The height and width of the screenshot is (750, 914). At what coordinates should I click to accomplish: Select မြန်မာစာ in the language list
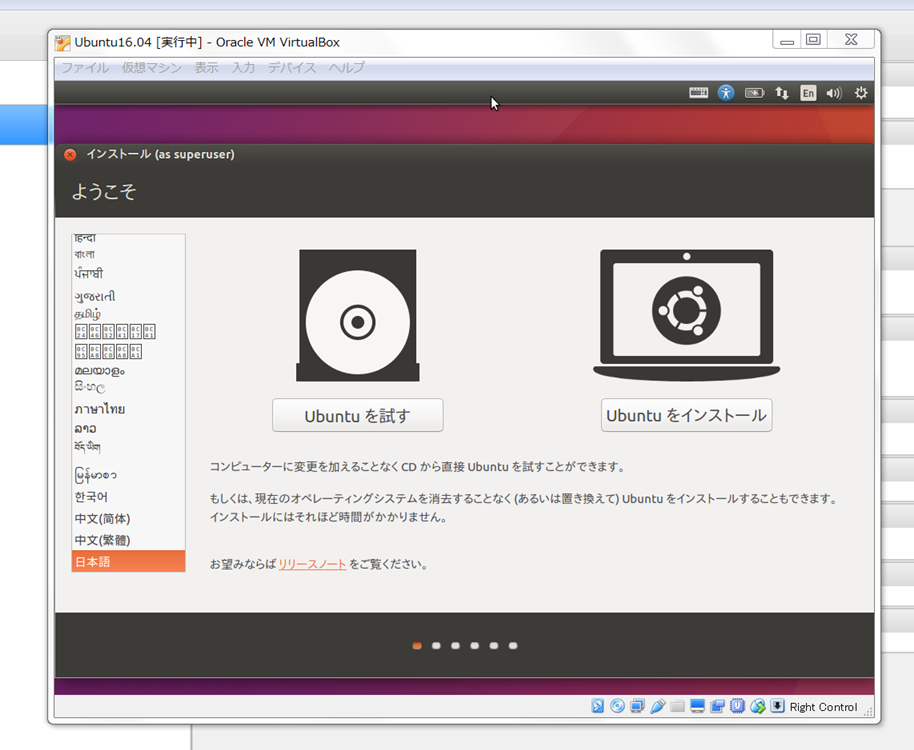(x=128, y=475)
